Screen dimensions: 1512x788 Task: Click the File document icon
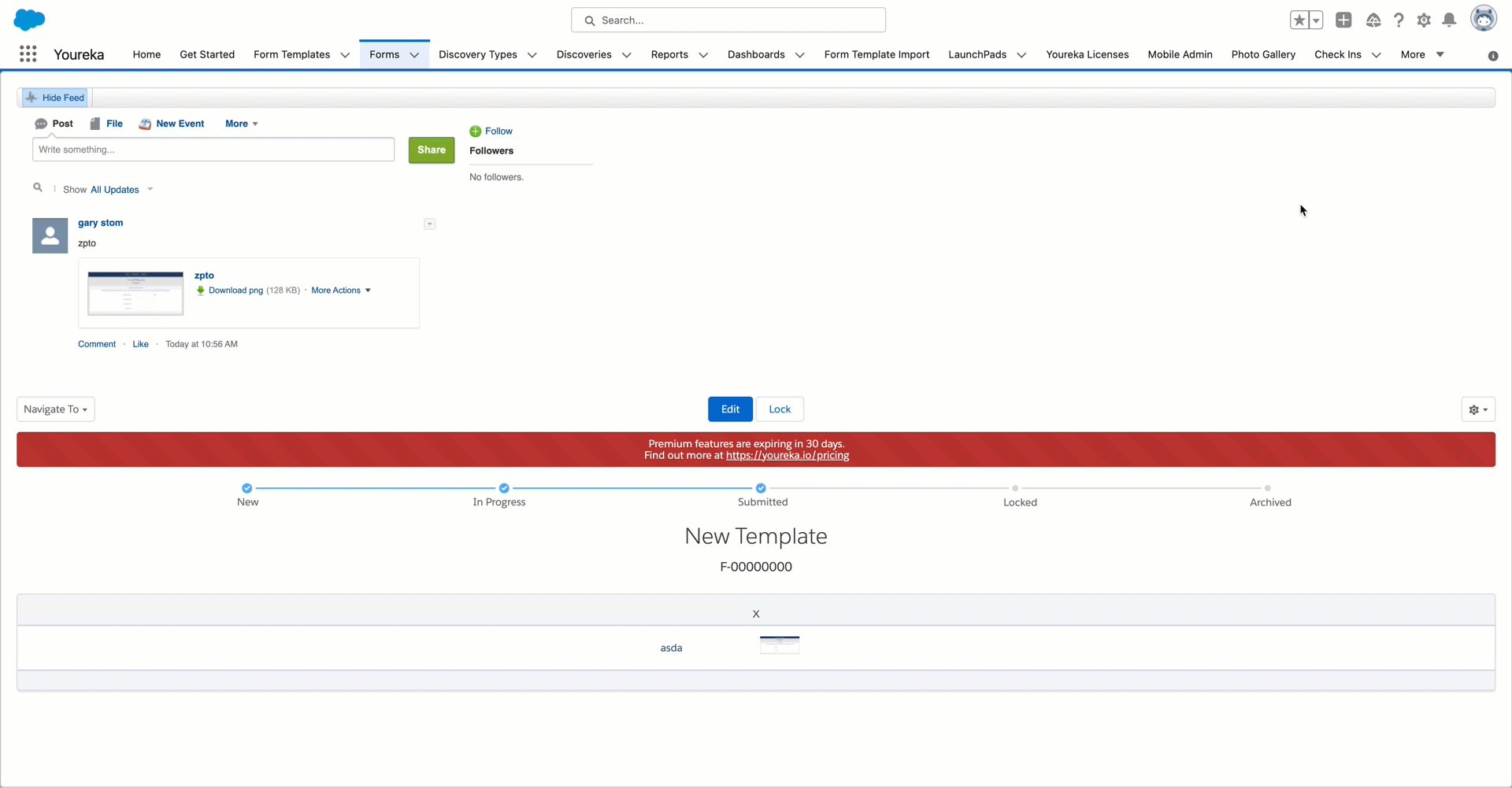[x=95, y=124]
